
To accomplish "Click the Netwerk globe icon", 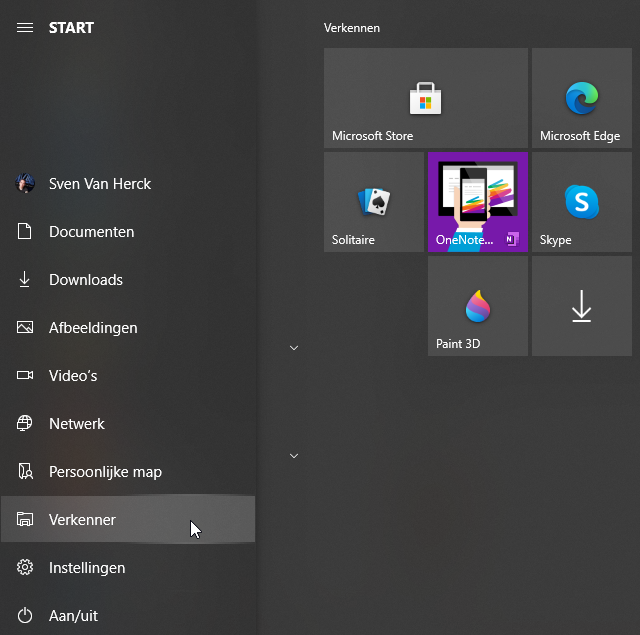I will pos(25,423).
